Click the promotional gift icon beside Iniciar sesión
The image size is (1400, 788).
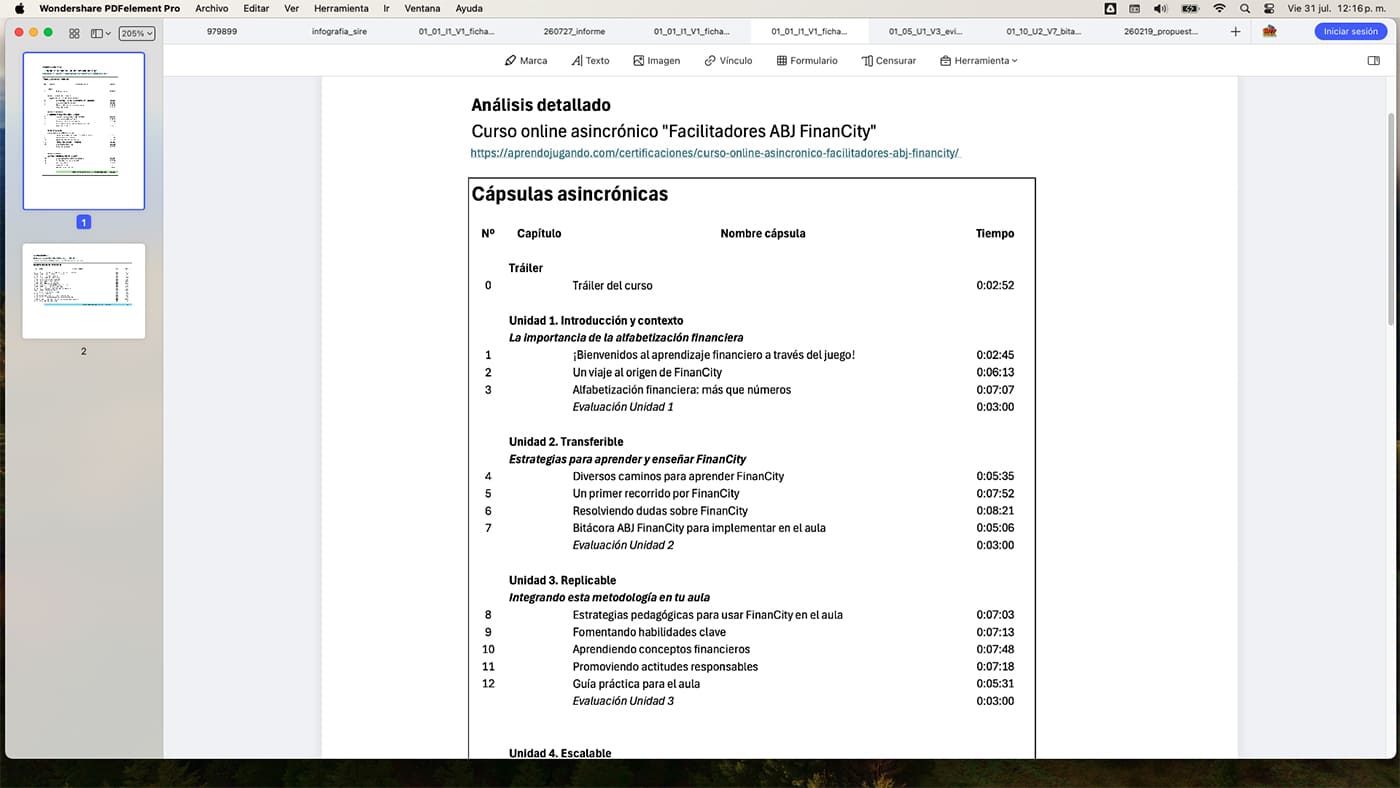[x=1269, y=32]
